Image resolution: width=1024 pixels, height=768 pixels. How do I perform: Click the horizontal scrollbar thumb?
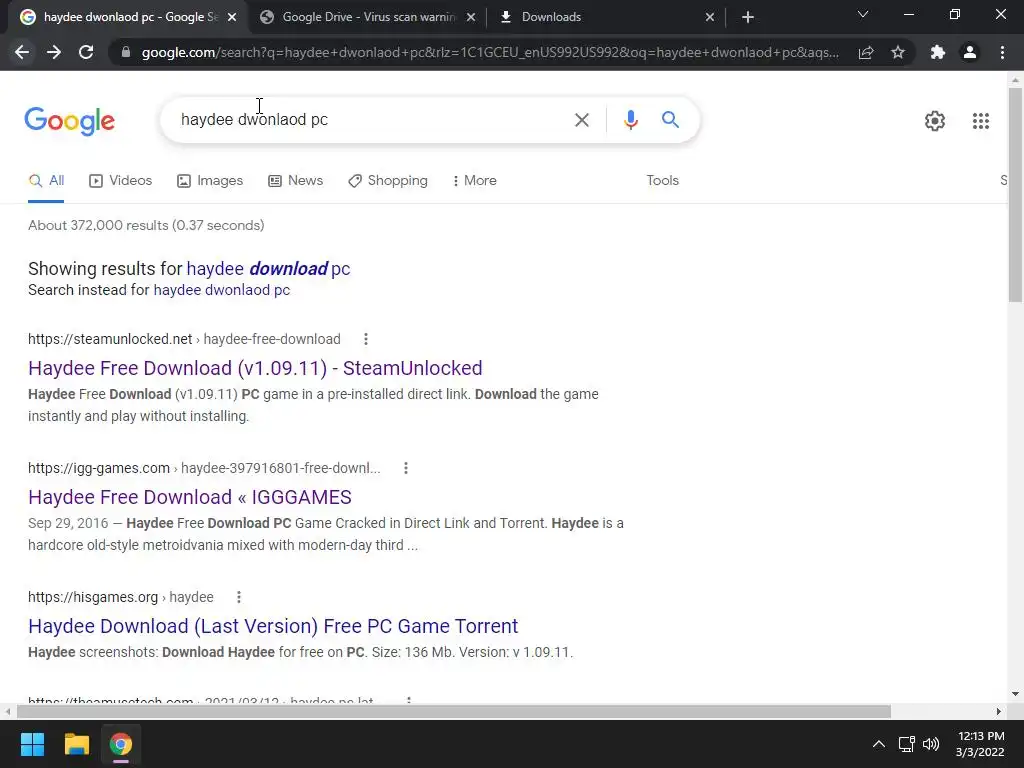pos(454,711)
